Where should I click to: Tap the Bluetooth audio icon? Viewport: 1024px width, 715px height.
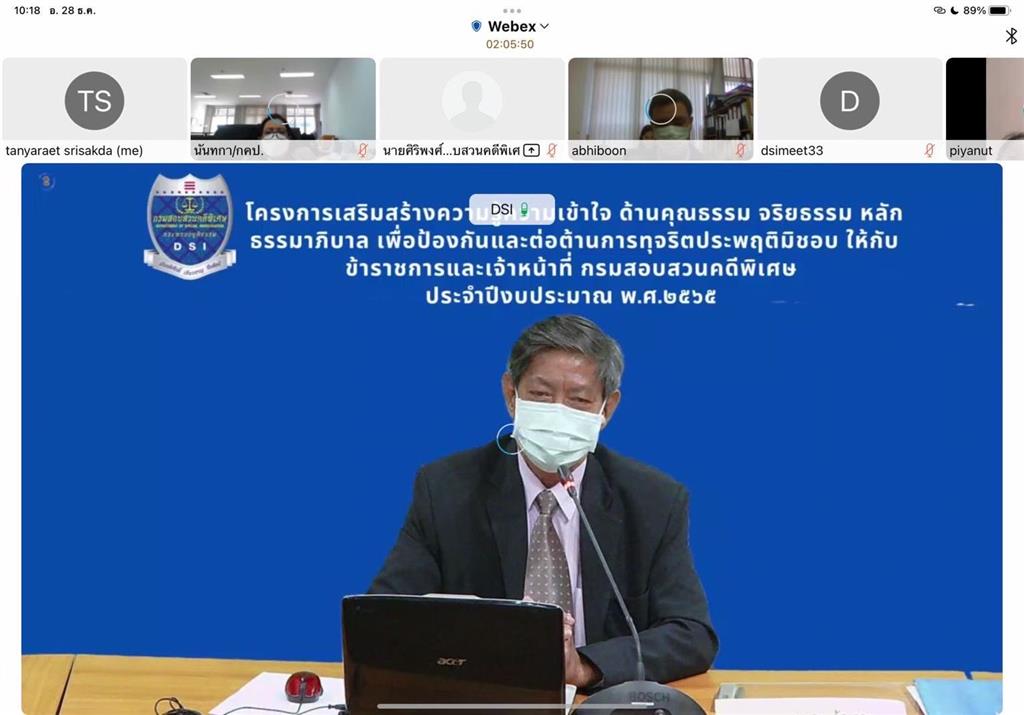click(1011, 36)
